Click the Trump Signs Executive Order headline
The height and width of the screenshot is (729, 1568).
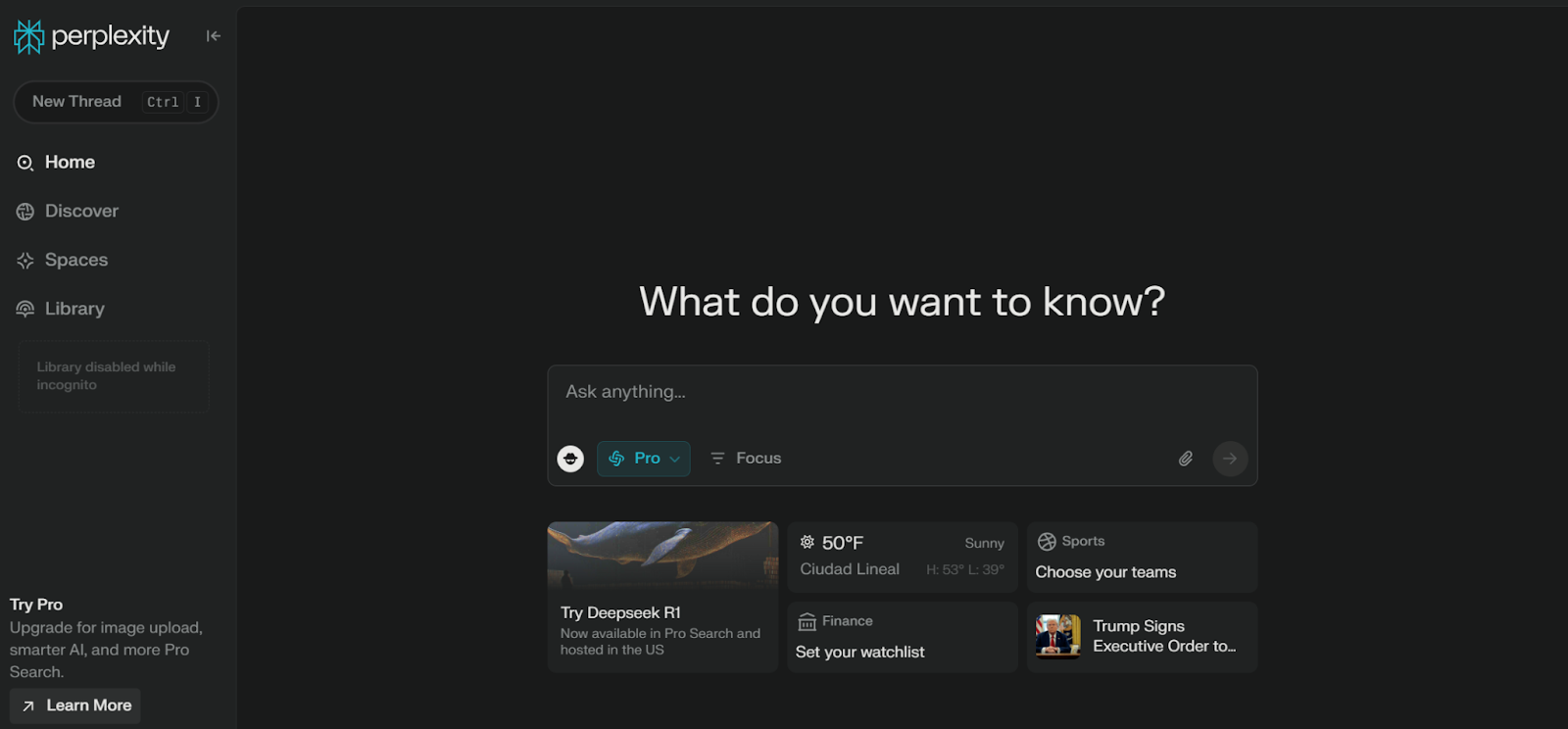point(1164,636)
